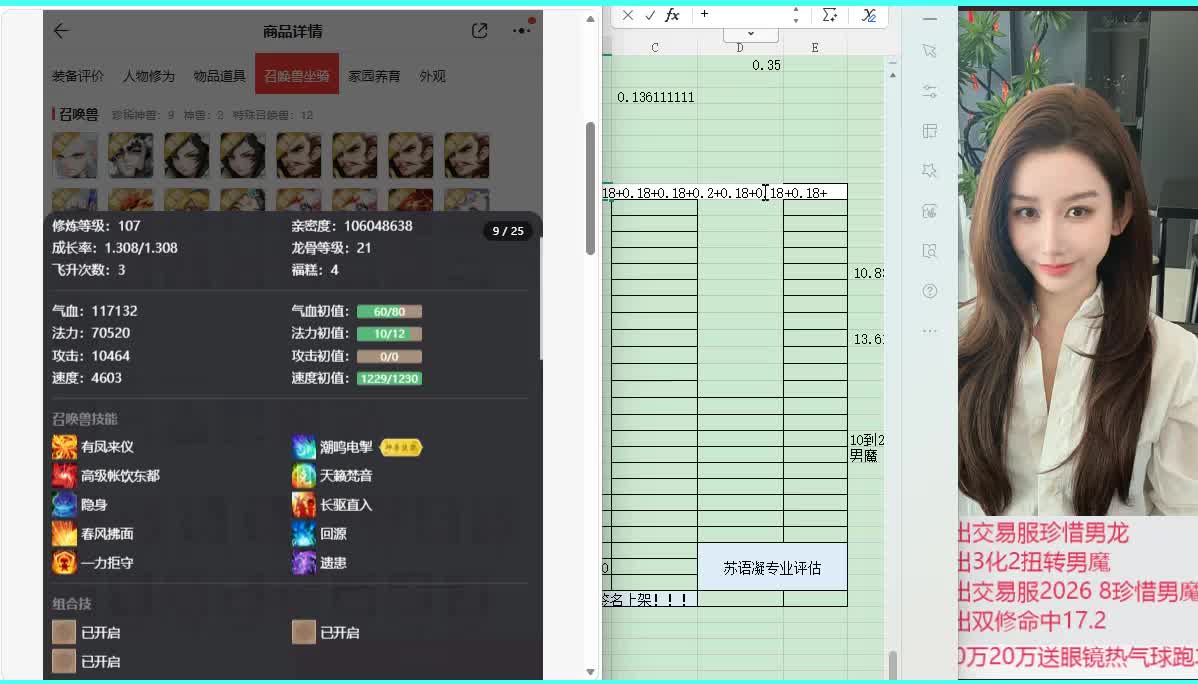Click the 龙骨等级: 21 text
The width and height of the screenshot is (1198, 684).
click(331, 248)
